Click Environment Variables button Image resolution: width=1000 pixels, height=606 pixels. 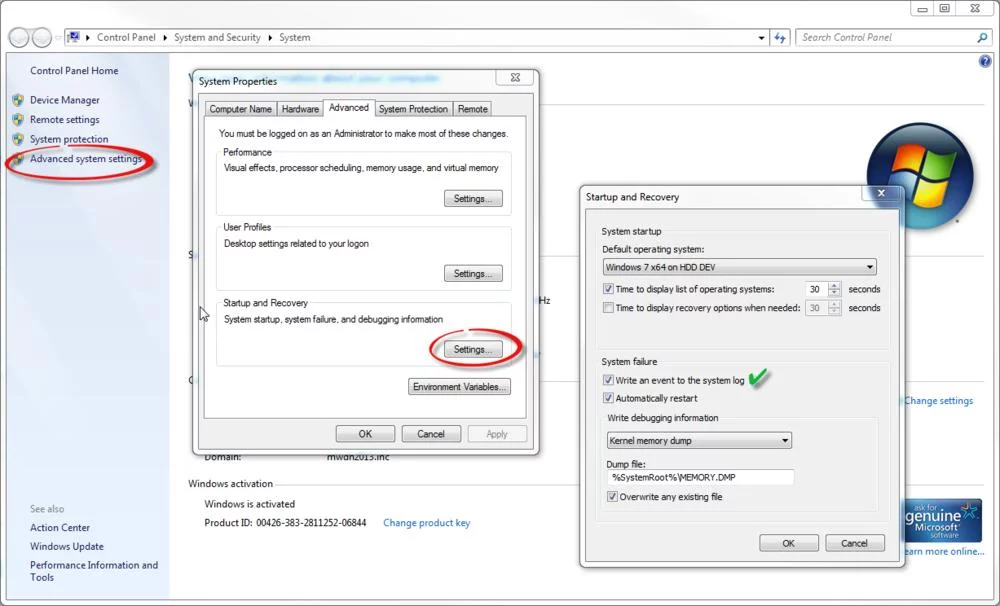coord(459,387)
